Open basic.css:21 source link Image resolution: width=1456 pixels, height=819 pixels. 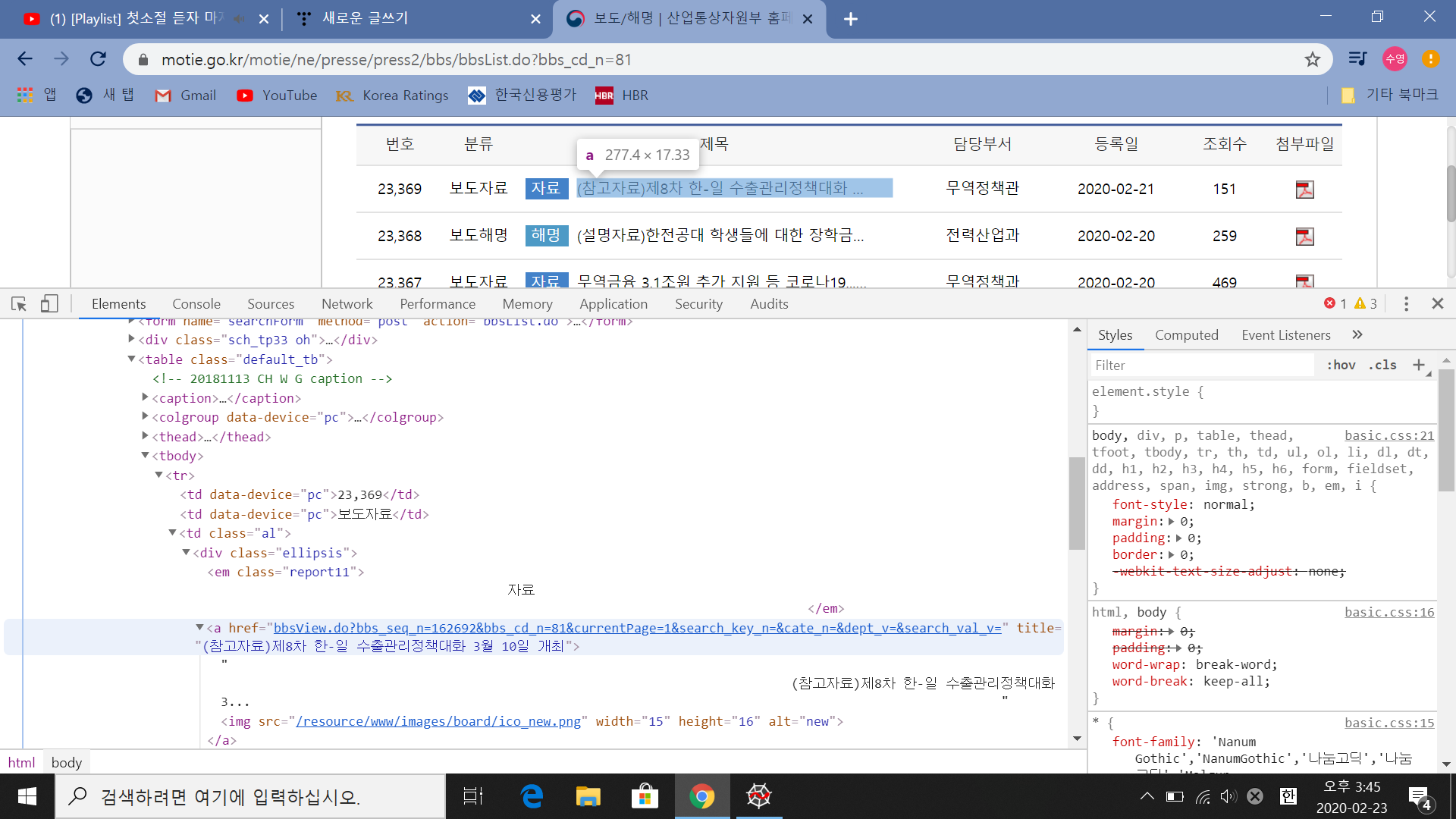(x=1389, y=435)
